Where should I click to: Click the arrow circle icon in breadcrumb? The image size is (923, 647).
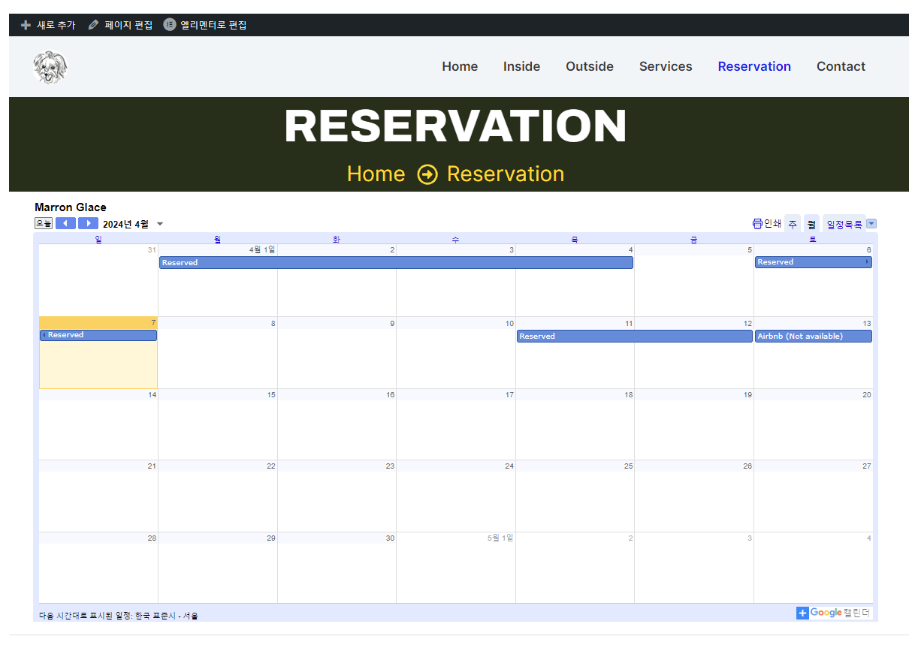(x=427, y=175)
